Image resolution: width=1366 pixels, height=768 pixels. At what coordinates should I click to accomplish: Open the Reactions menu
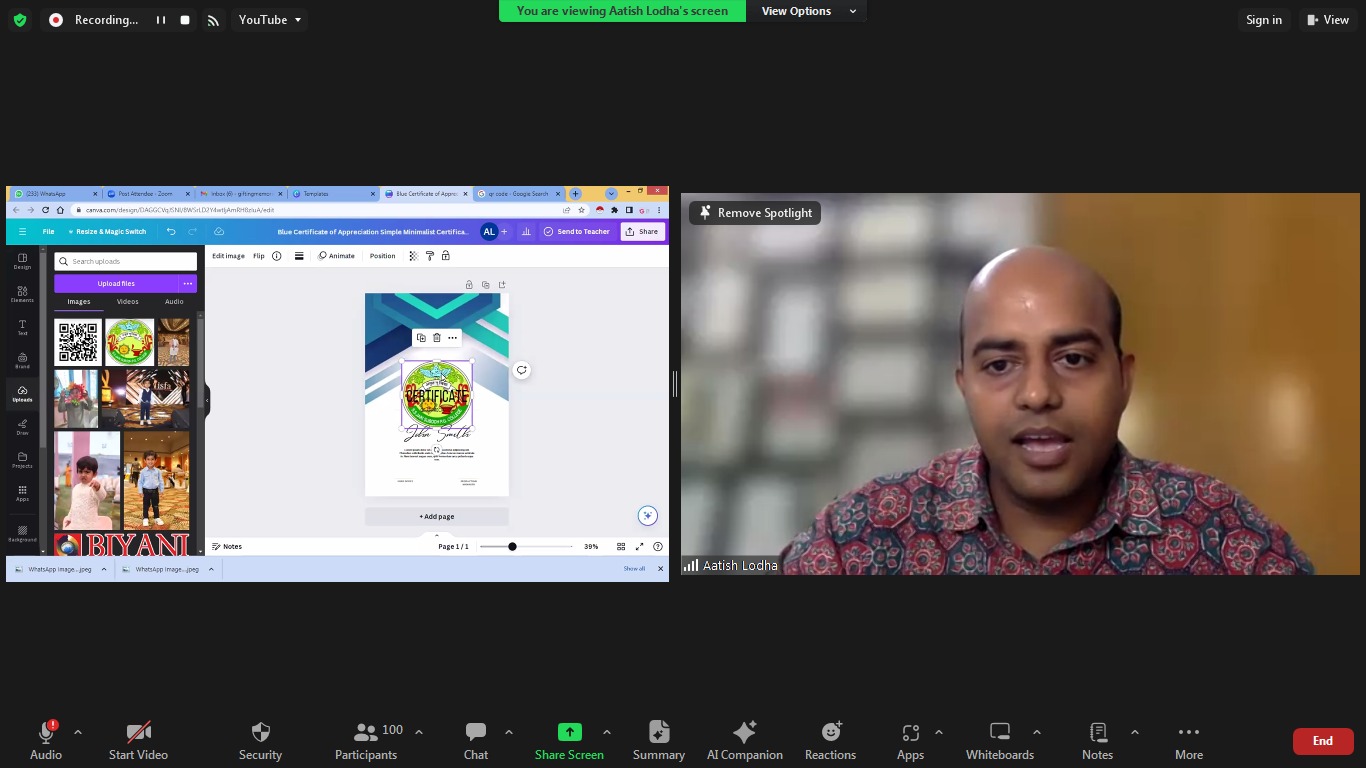pyautogui.click(x=830, y=741)
